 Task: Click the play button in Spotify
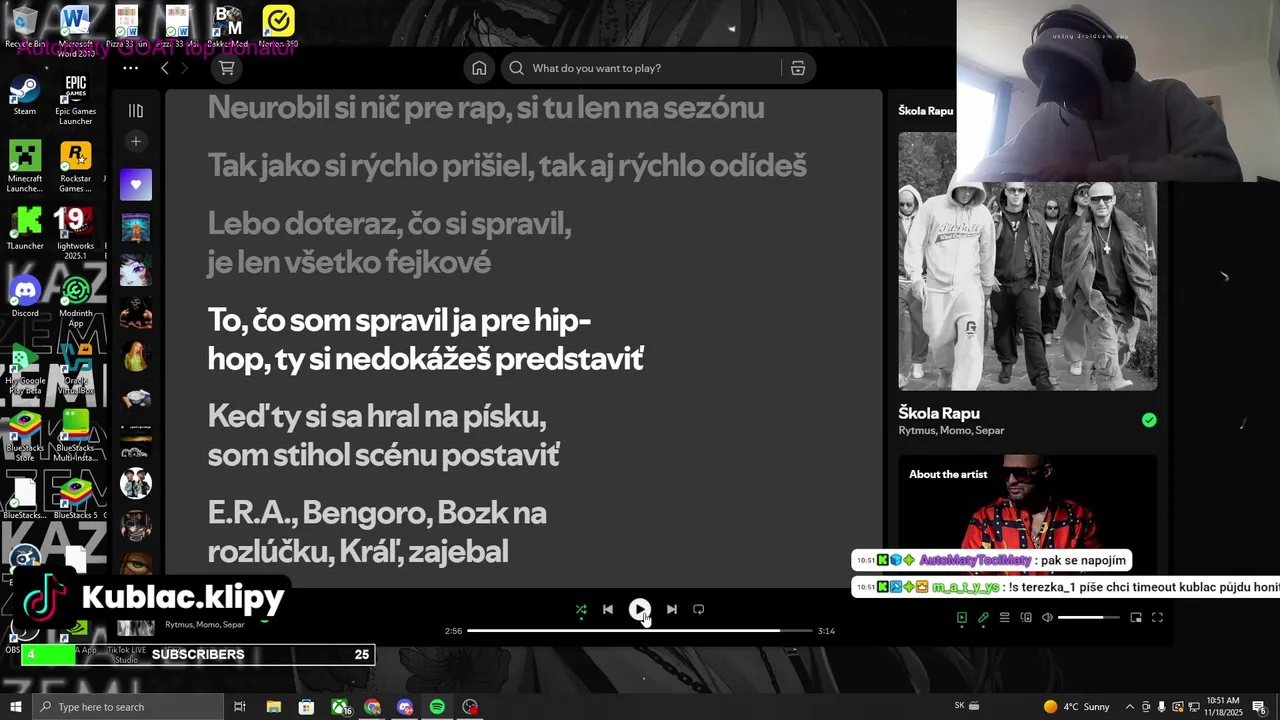click(640, 609)
